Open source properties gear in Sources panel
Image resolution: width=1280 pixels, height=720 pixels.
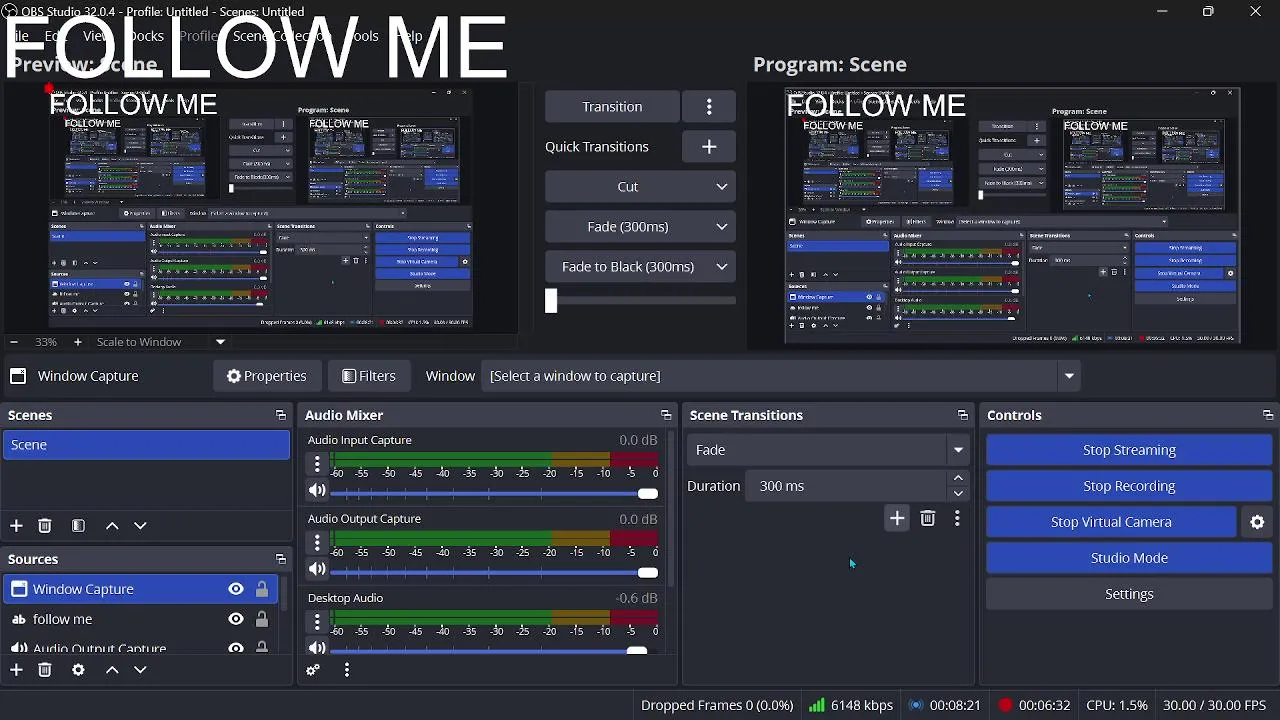click(x=79, y=670)
